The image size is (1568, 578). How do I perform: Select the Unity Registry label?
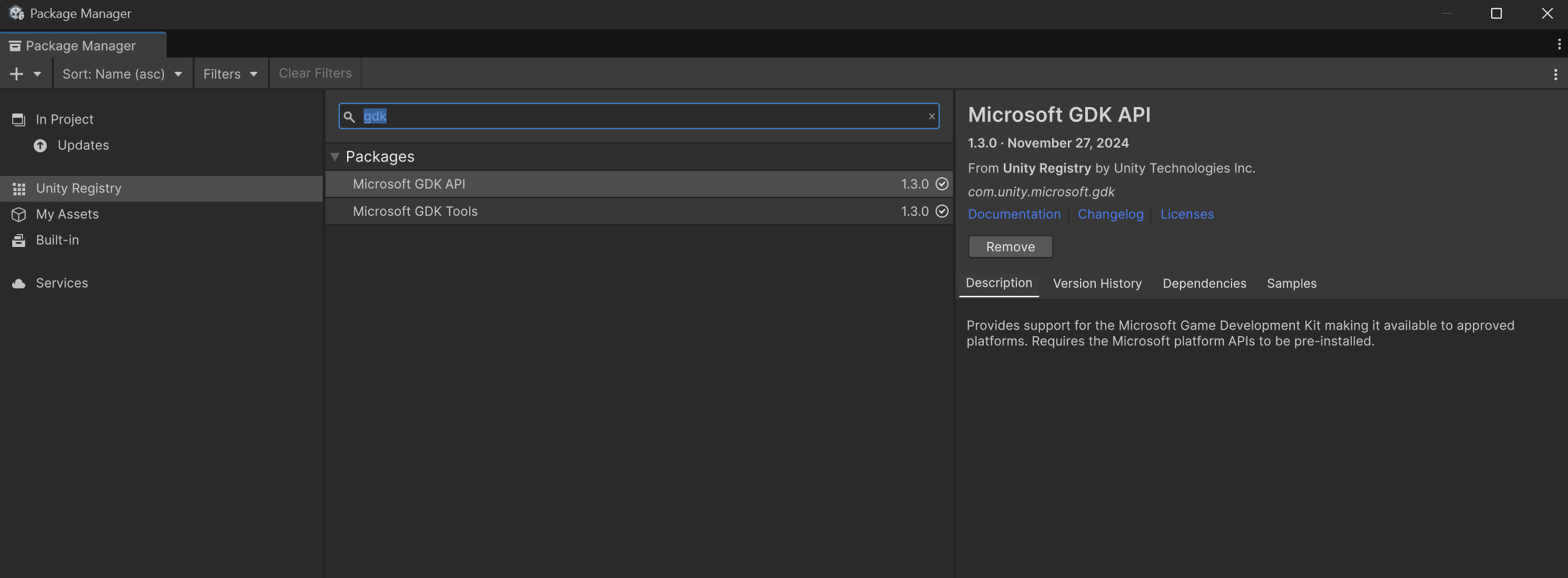[79, 188]
